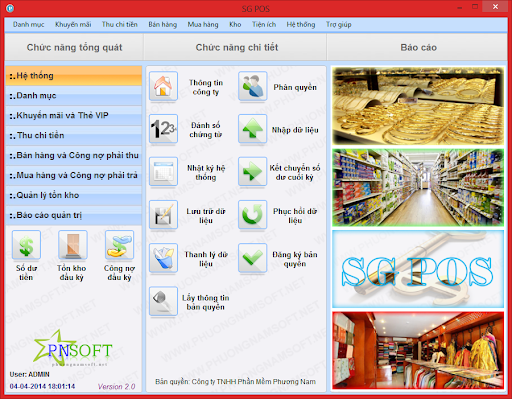The width and height of the screenshot is (512, 399).
Task: Open the Hệ thống menu
Action: click(301, 24)
